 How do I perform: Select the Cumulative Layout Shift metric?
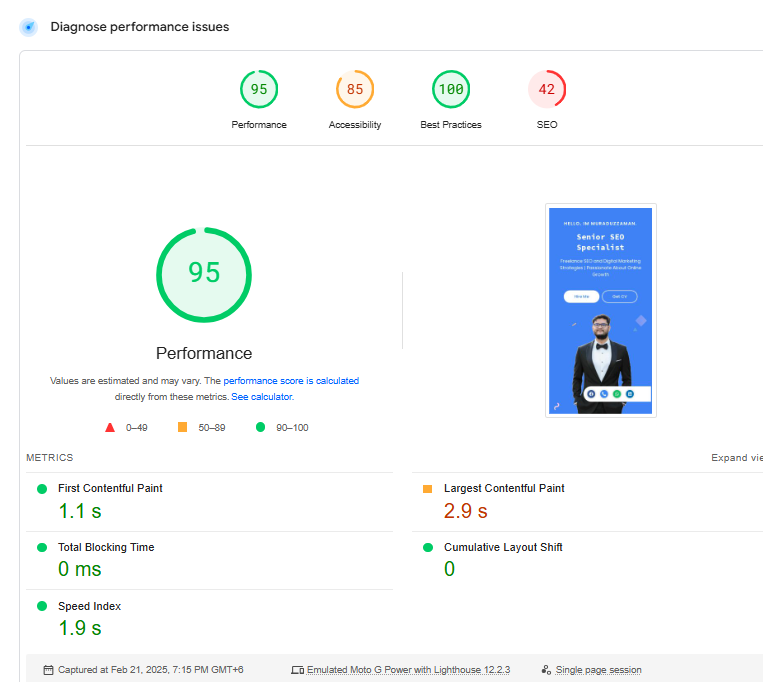tap(503, 547)
